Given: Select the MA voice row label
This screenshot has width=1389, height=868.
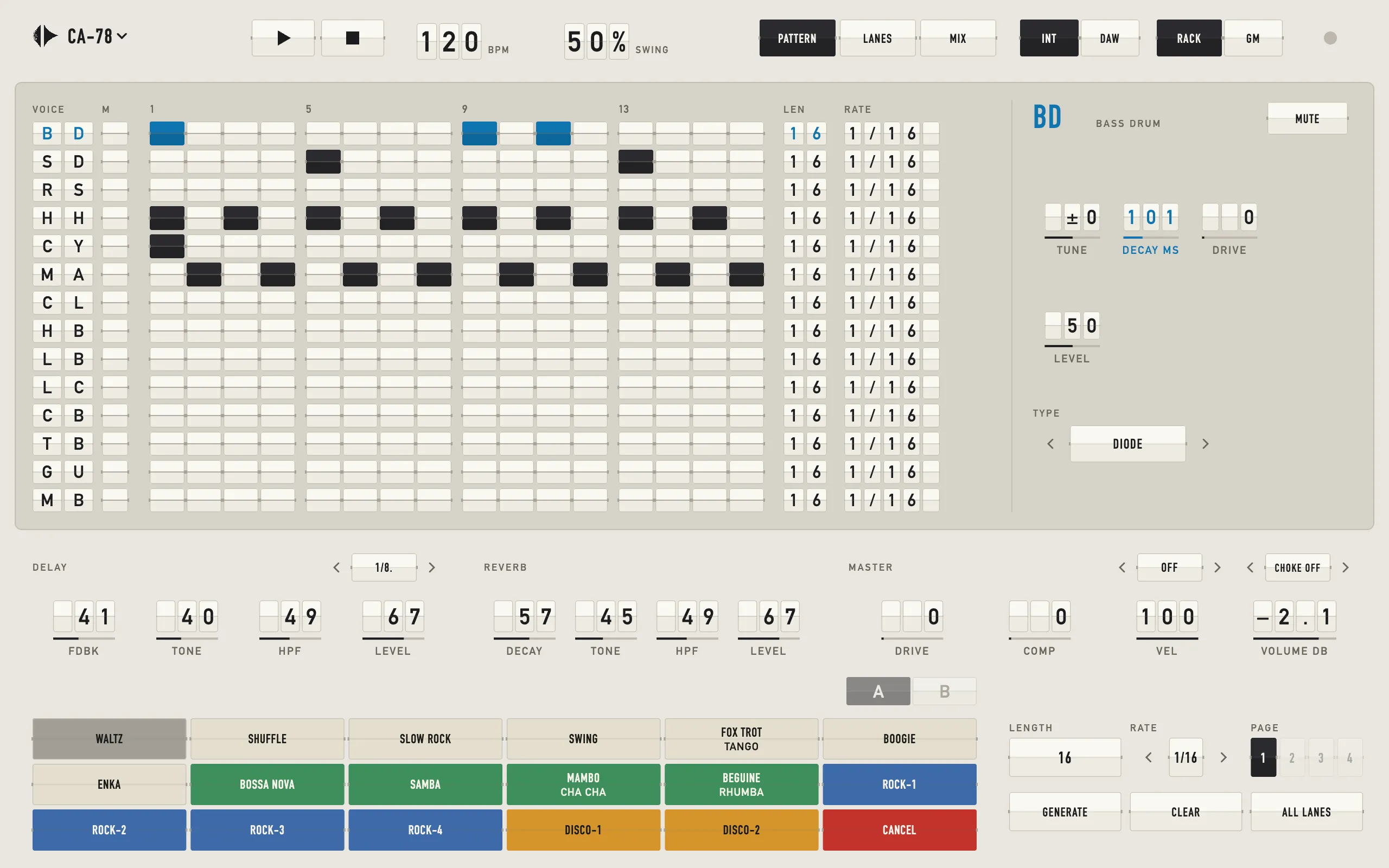Looking at the screenshot, I should 62,275.
